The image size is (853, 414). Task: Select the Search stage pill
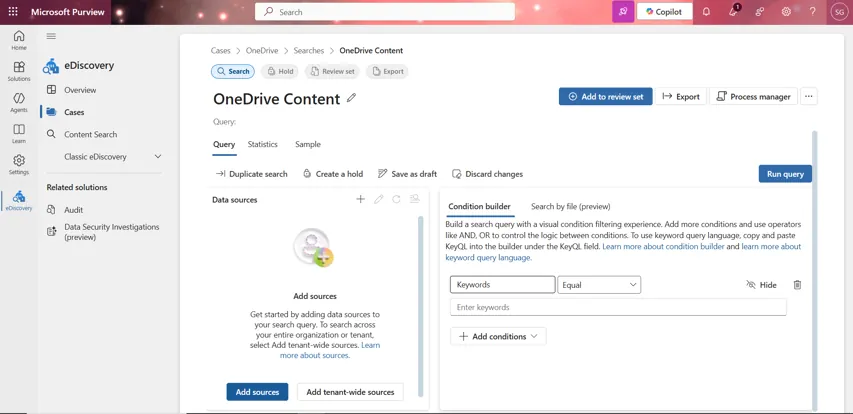click(233, 71)
